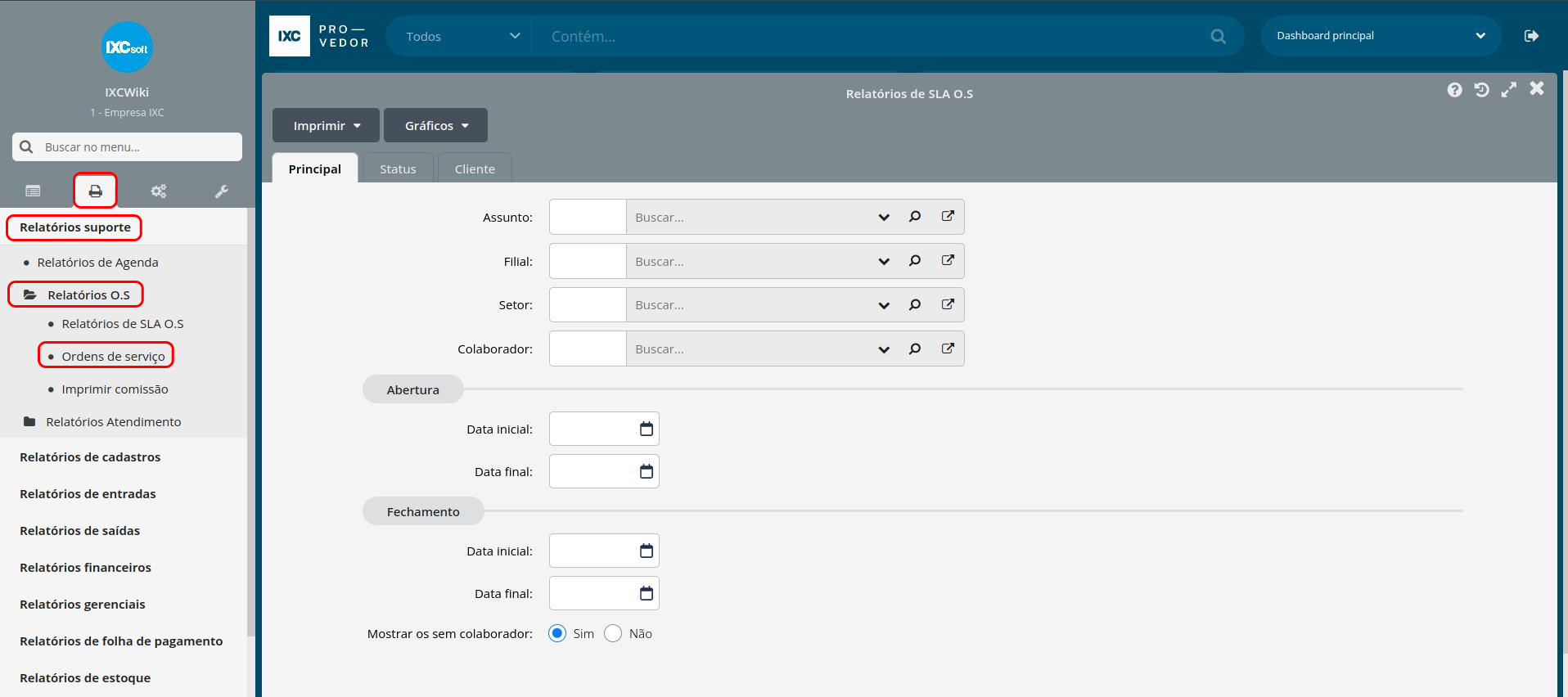Click the Abertura Data inicial date field
This screenshot has width=1568, height=697.
pyautogui.click(x=604, y=429)
